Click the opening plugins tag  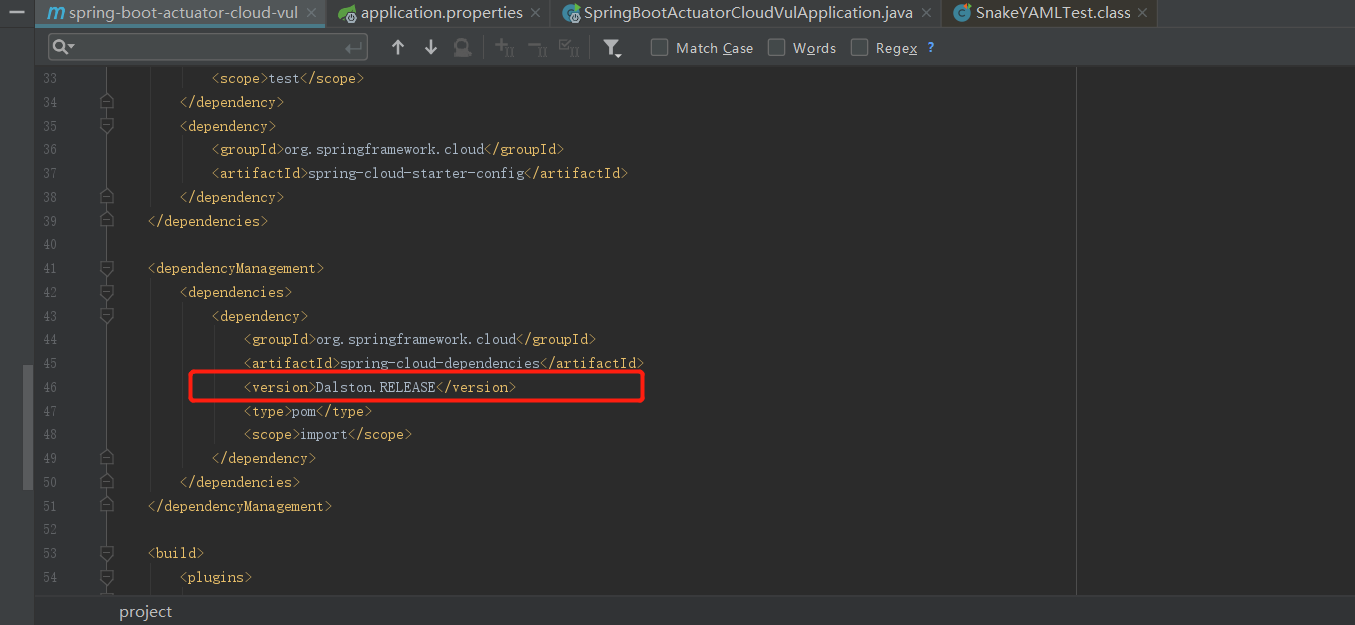pyautogui.click(x=216, y=577)
